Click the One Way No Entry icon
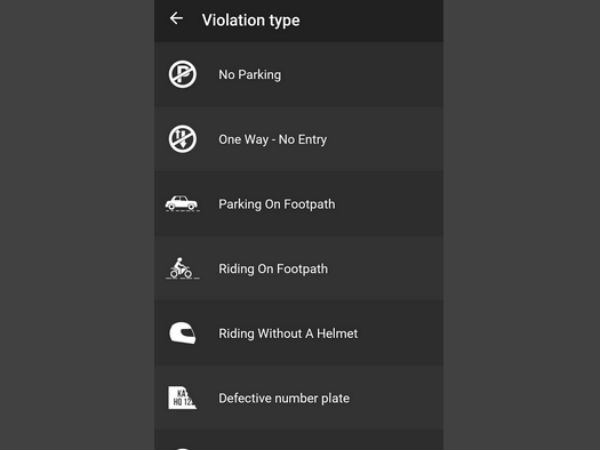Screen dimensions: 600x450 [182, 139]
